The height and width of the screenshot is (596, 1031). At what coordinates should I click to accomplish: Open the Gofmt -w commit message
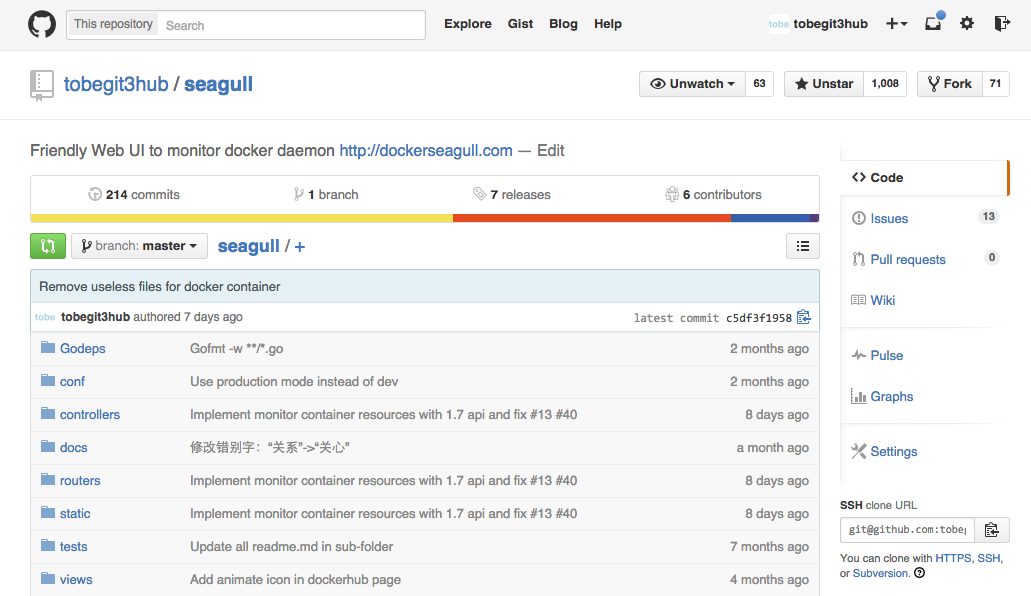(237, 349)
